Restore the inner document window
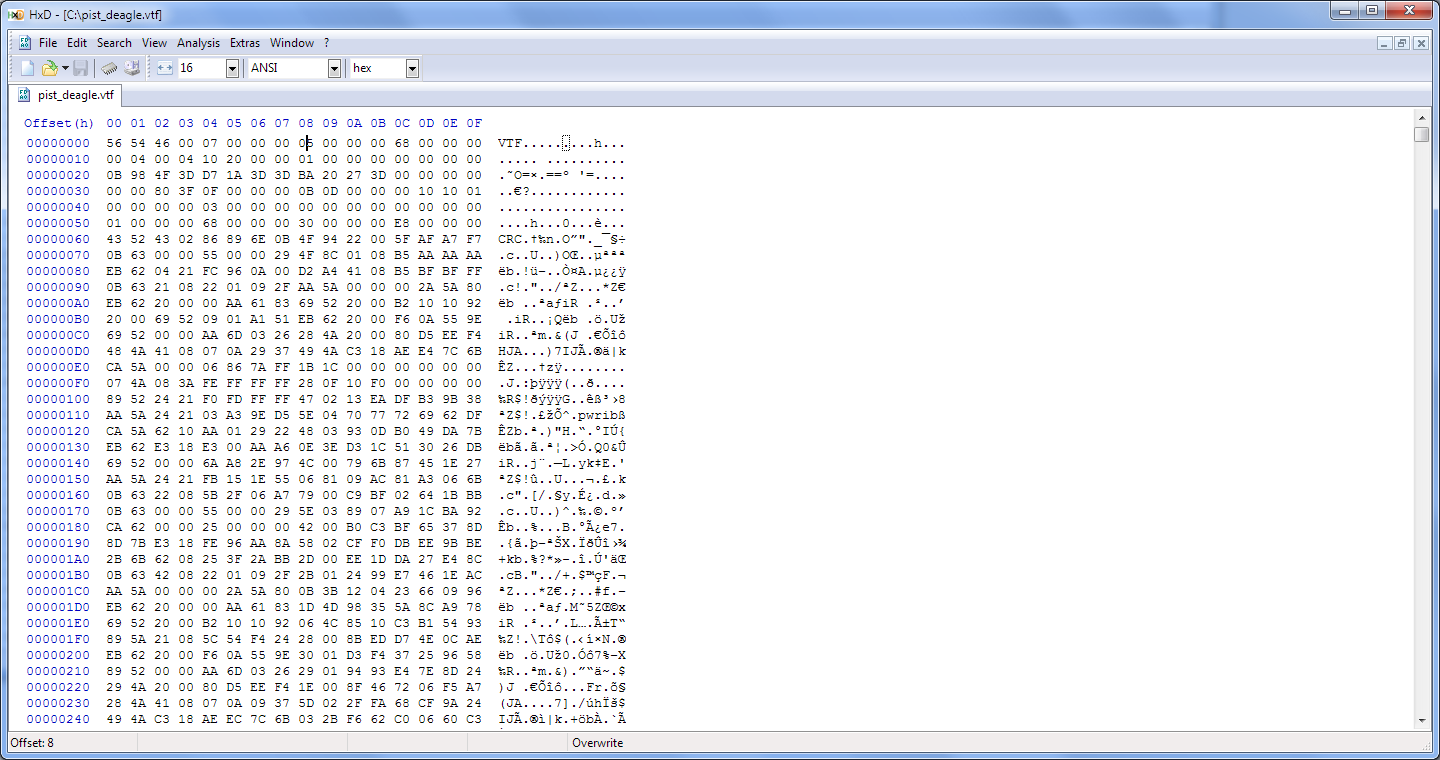Image resolution: width=1440 pixels, height=760 pixels. click(x=1402, y=43)
